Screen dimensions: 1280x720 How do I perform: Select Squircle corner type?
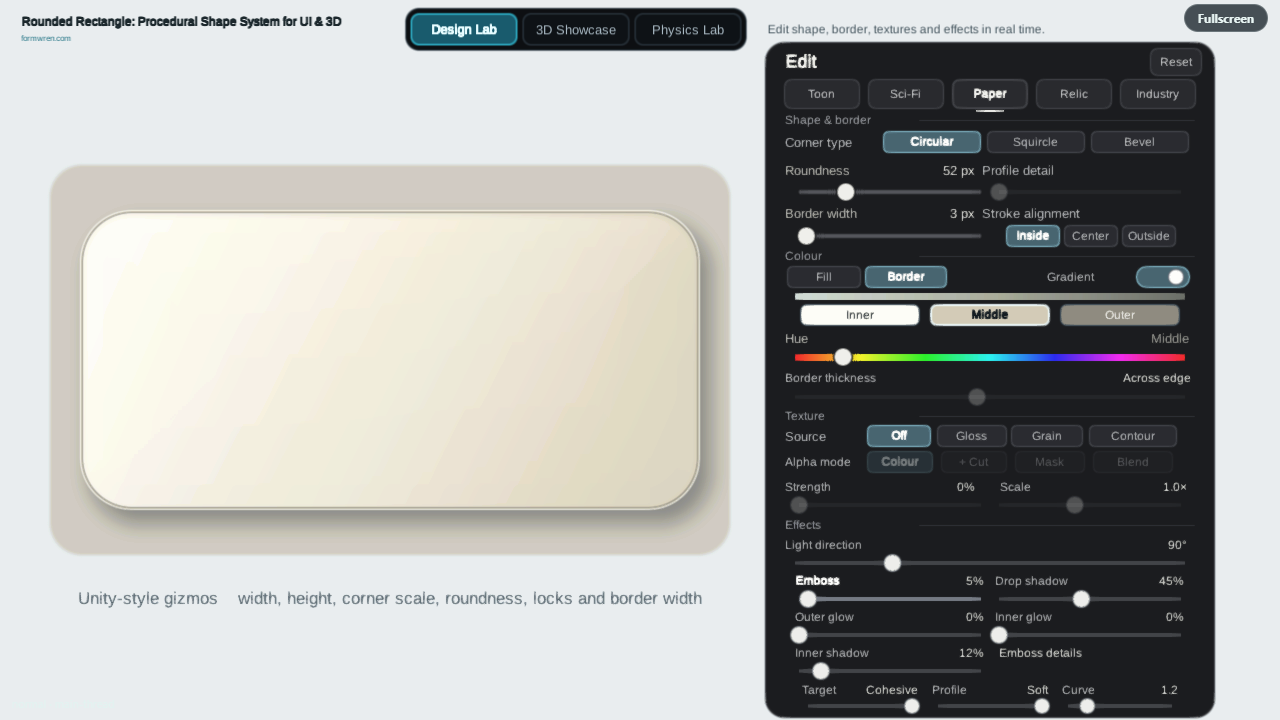coord(1035,142)
